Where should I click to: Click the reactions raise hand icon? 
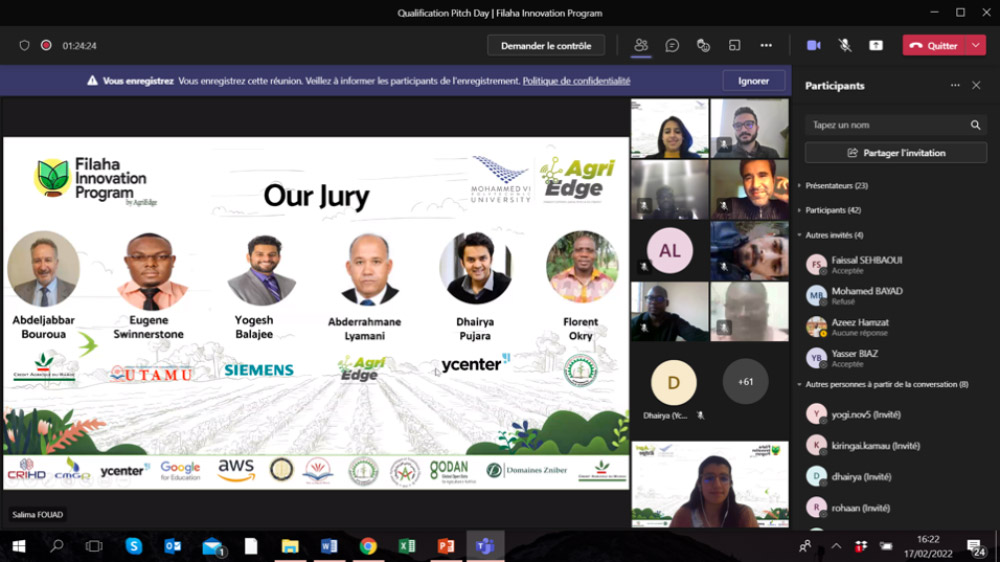703,45
